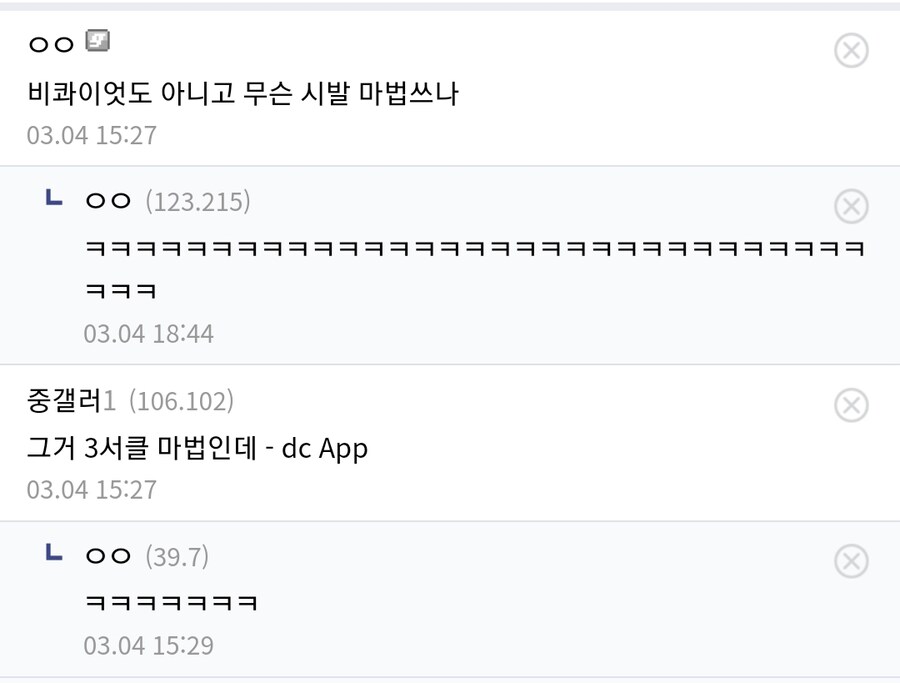
Task: Click the IP label (39.7)
Action: point(177,556)
